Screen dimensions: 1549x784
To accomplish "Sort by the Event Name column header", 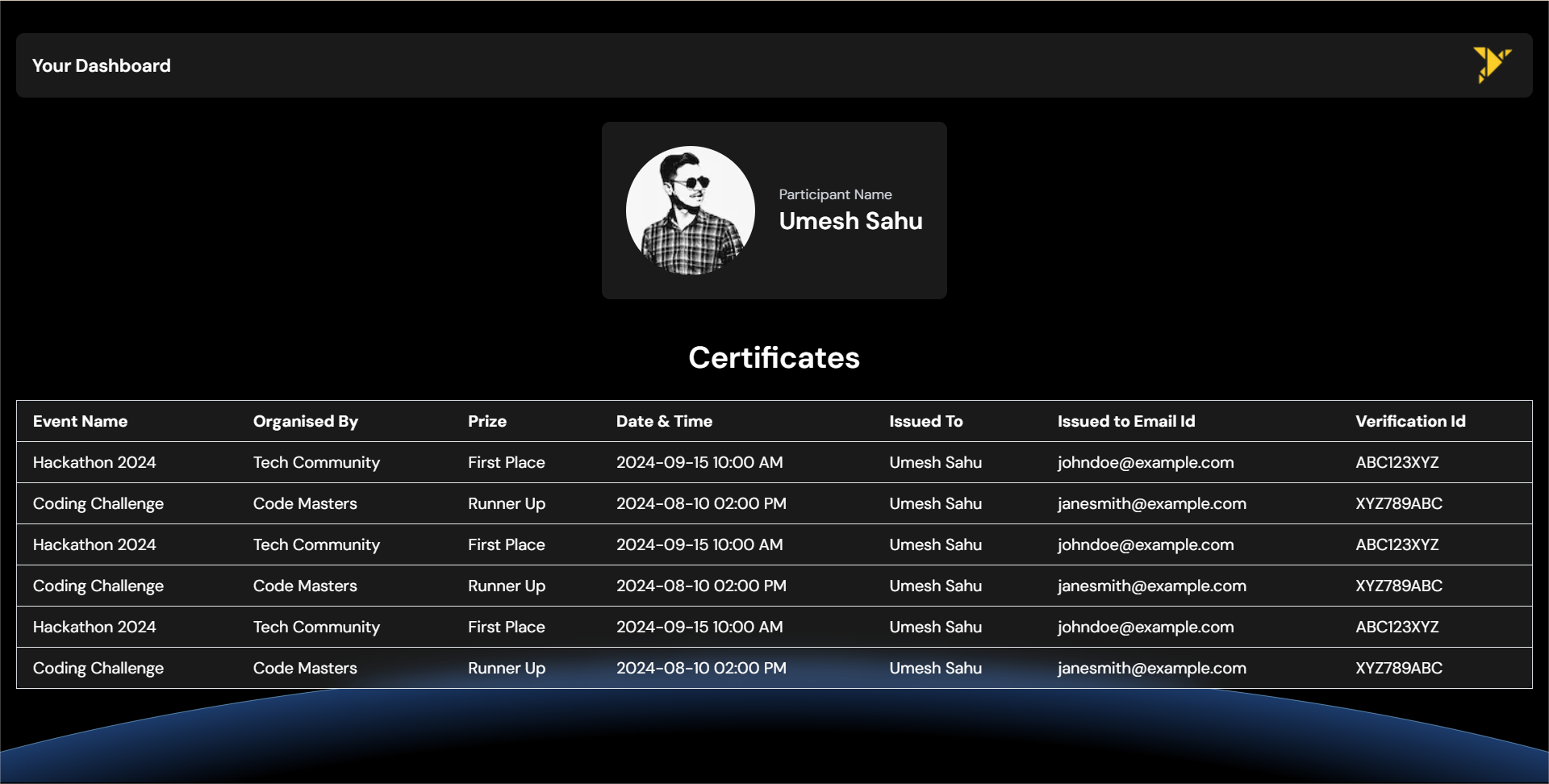I will pos(80,421).
